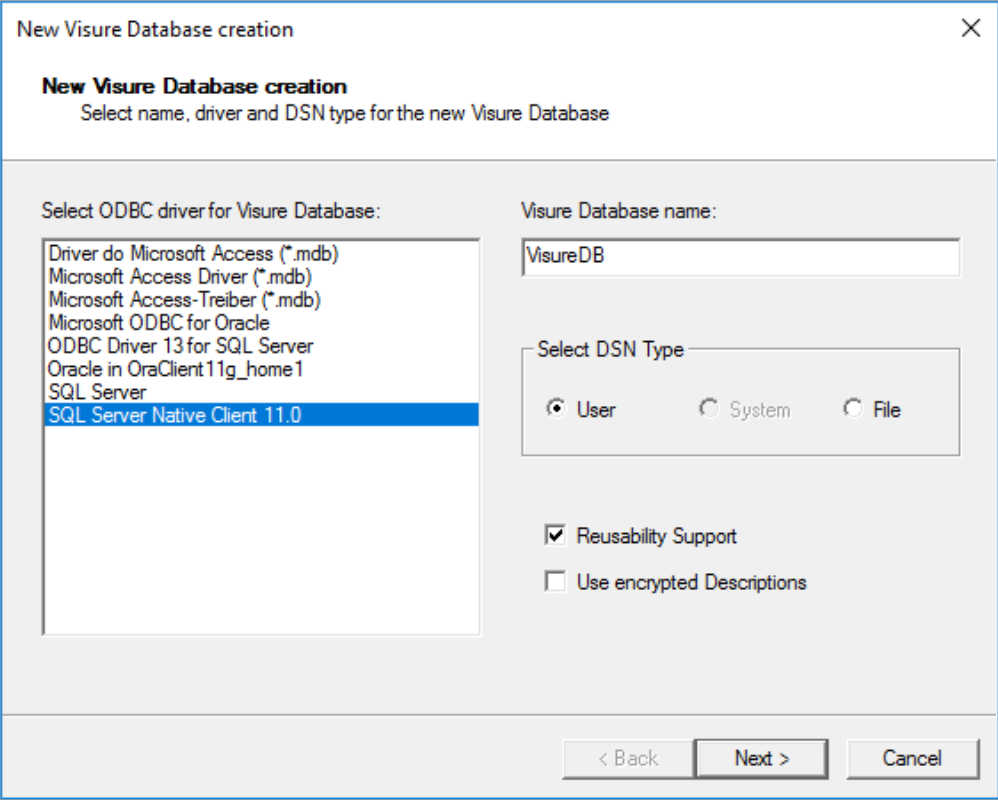Image resolution: width=998 pixels, height=800 pixels.
Task: Pick the plain SQL Server driver
Action: click(262, 391)
